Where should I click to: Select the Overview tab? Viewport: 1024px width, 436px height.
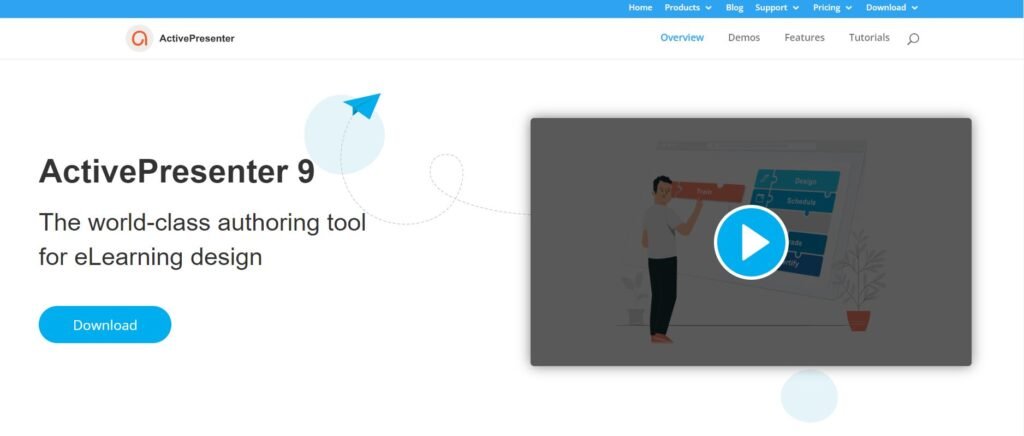(x=682, y=38)
